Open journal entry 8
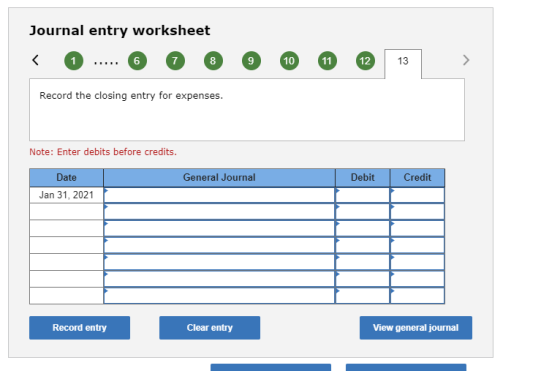This screenshot has width=560, height=371. coord(213,61)
